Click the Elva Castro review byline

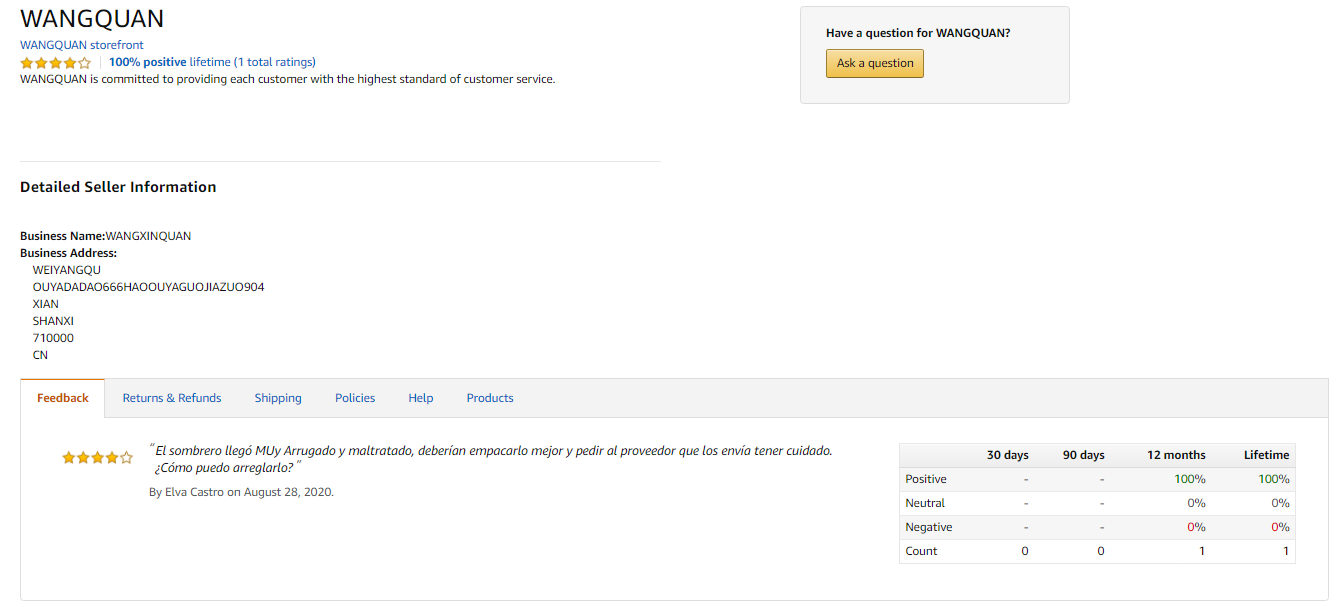(x=241, y=492)
